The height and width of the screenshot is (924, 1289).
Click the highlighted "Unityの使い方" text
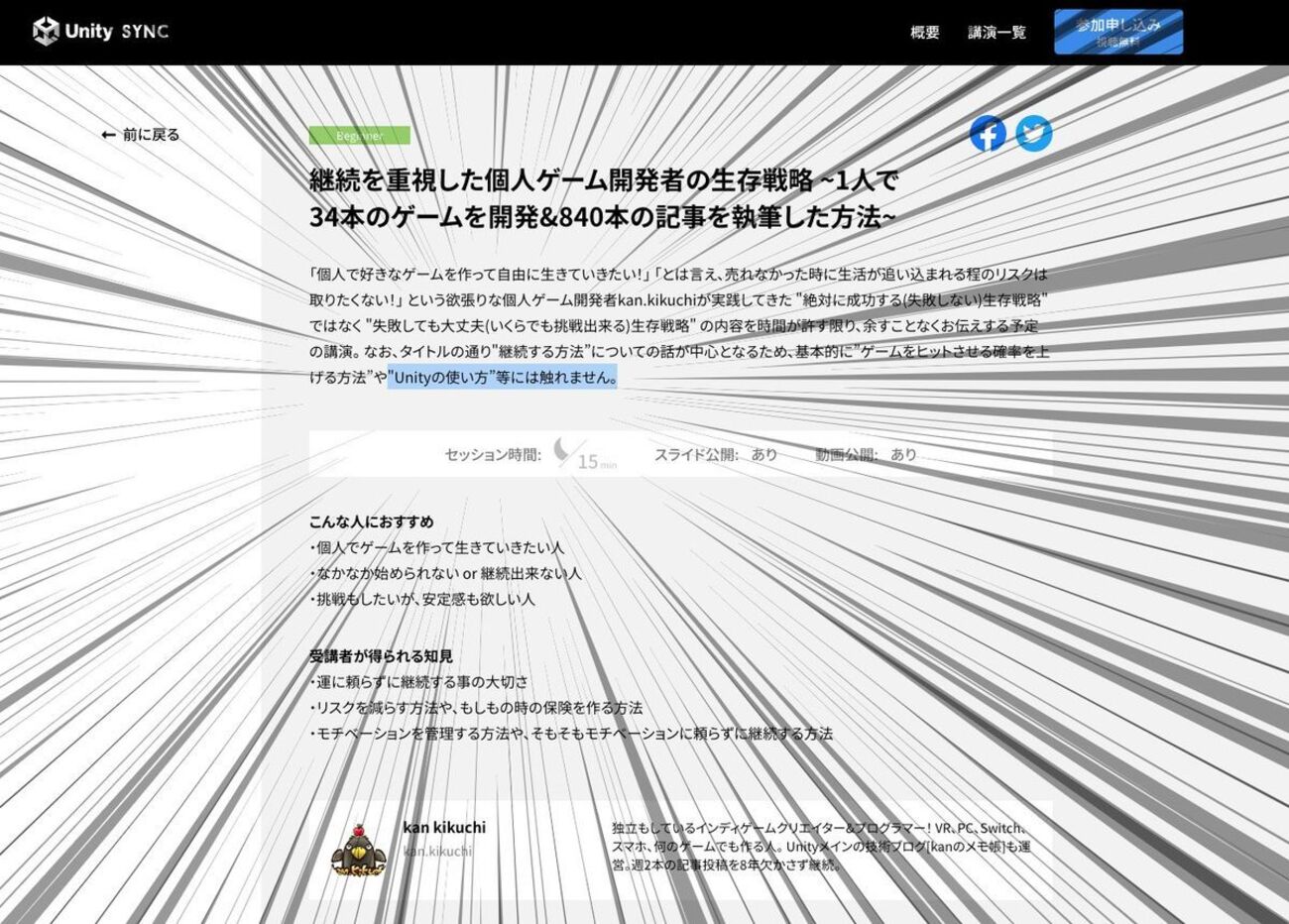pos(502,377)
